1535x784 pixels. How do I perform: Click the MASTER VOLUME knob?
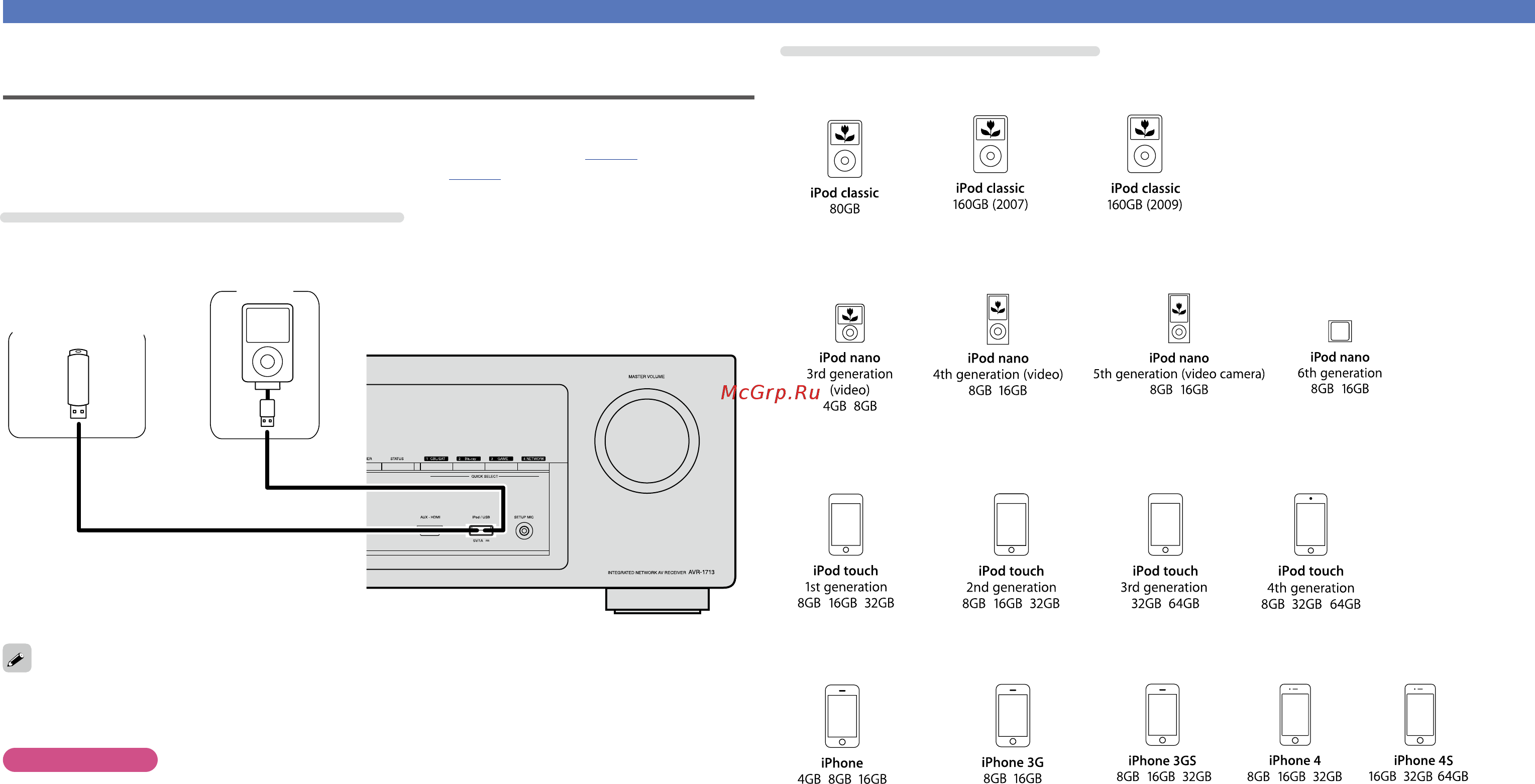click(x=646, y=441)
